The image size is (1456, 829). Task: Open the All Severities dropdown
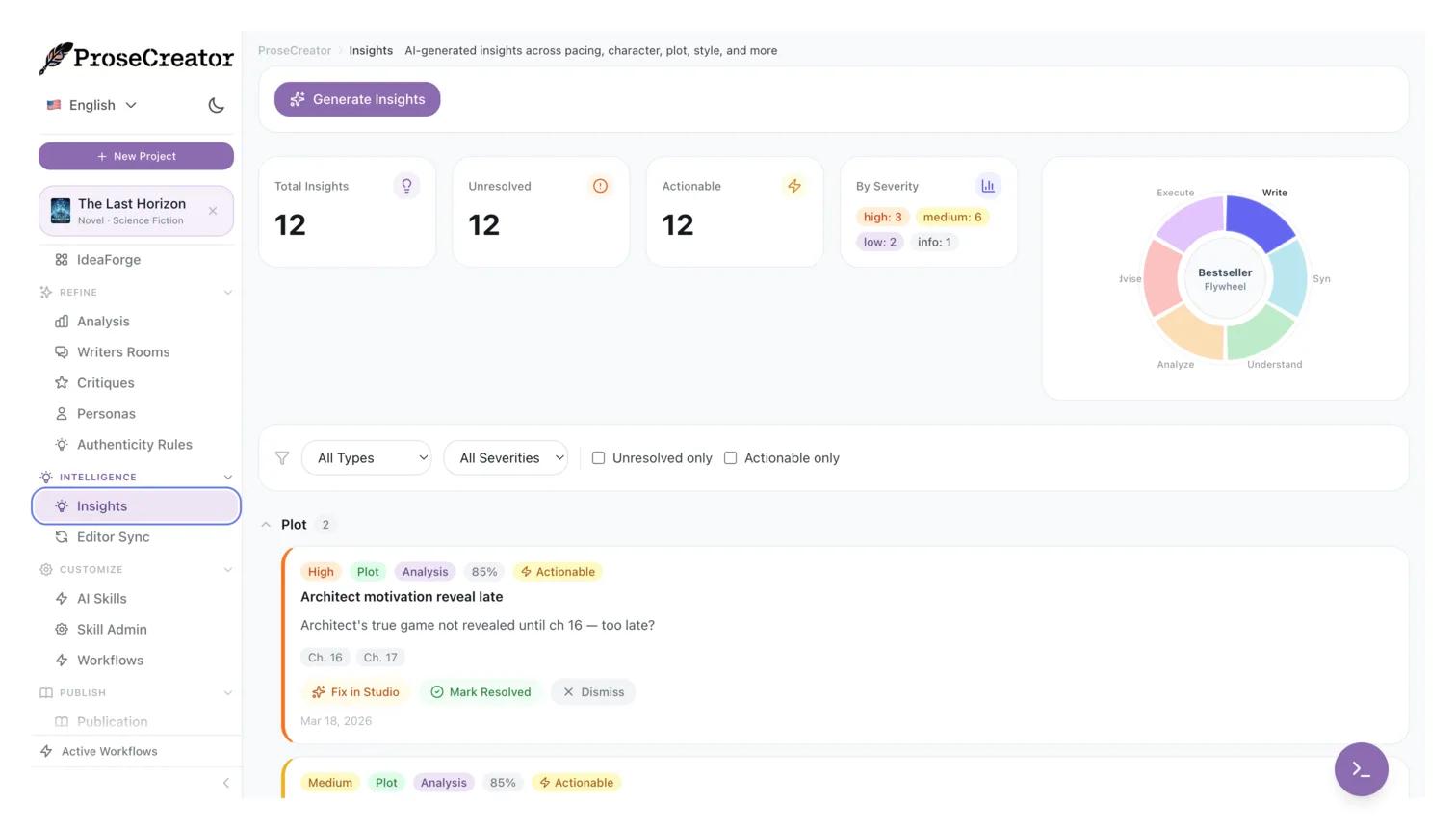(506, 457)
